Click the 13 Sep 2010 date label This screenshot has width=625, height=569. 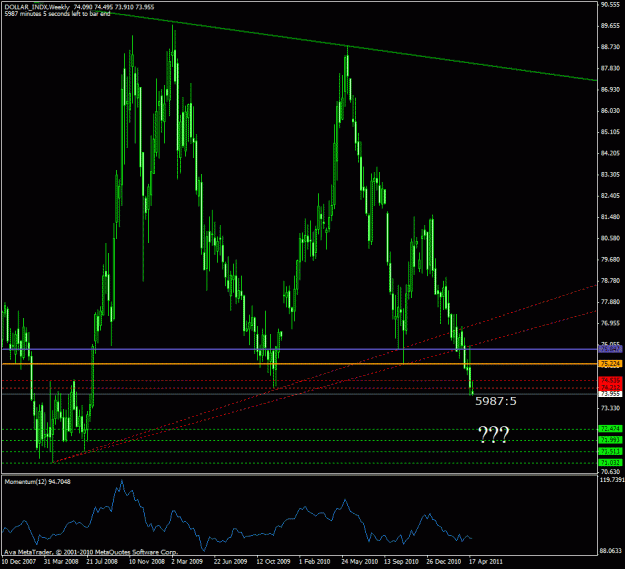tap(402, 562)
